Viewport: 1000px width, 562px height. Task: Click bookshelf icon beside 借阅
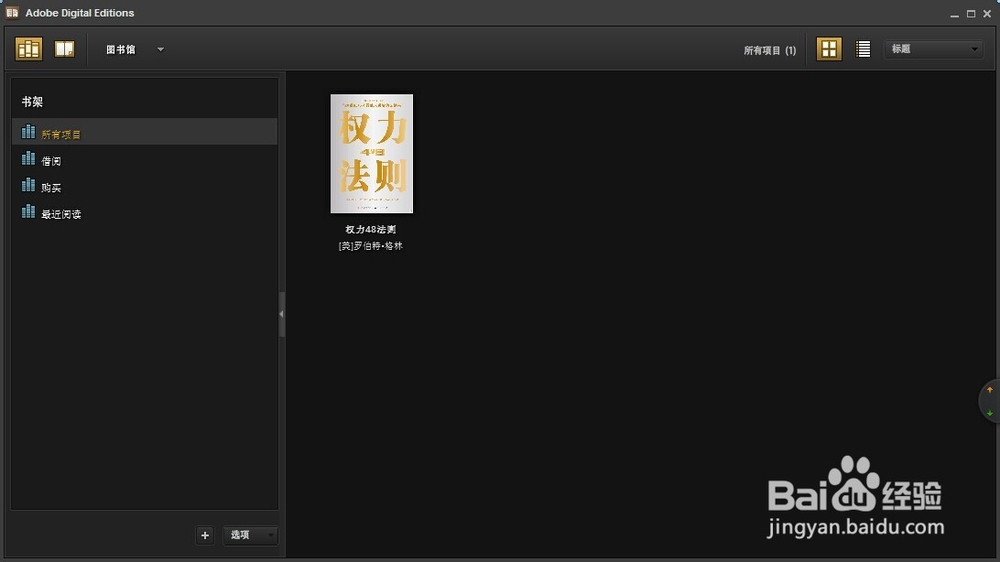[x=28, y=158]
